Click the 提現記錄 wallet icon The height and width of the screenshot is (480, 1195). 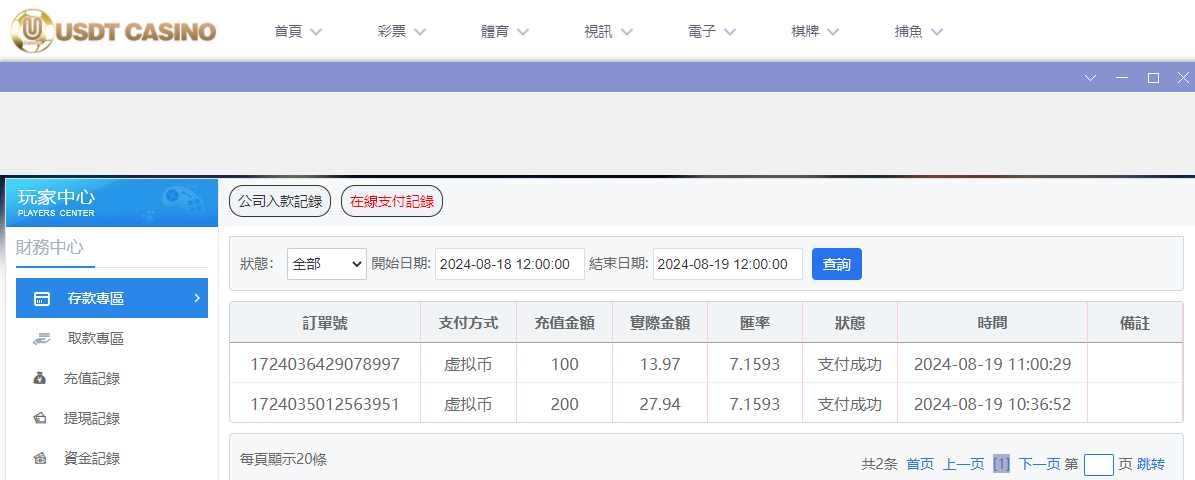coord(41,418)
